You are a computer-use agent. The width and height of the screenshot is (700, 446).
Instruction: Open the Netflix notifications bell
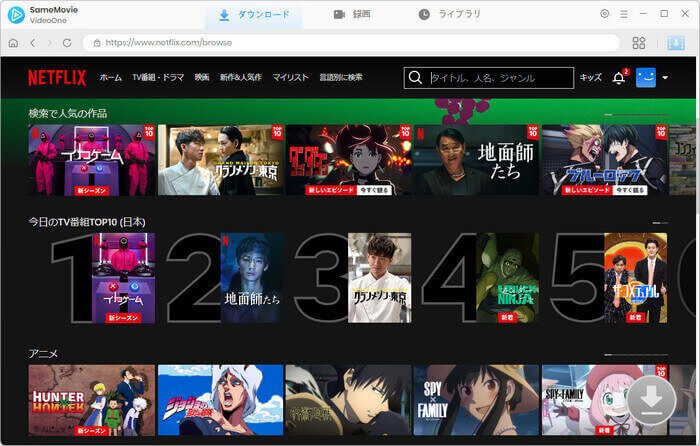click(619, 78)
